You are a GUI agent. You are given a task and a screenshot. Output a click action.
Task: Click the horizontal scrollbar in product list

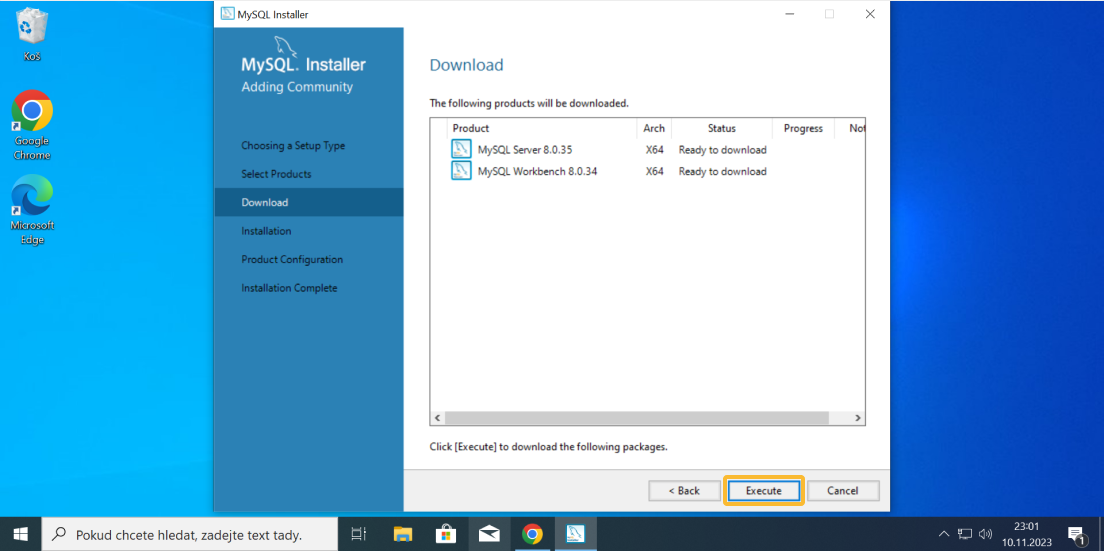click(x=636, y=417)
